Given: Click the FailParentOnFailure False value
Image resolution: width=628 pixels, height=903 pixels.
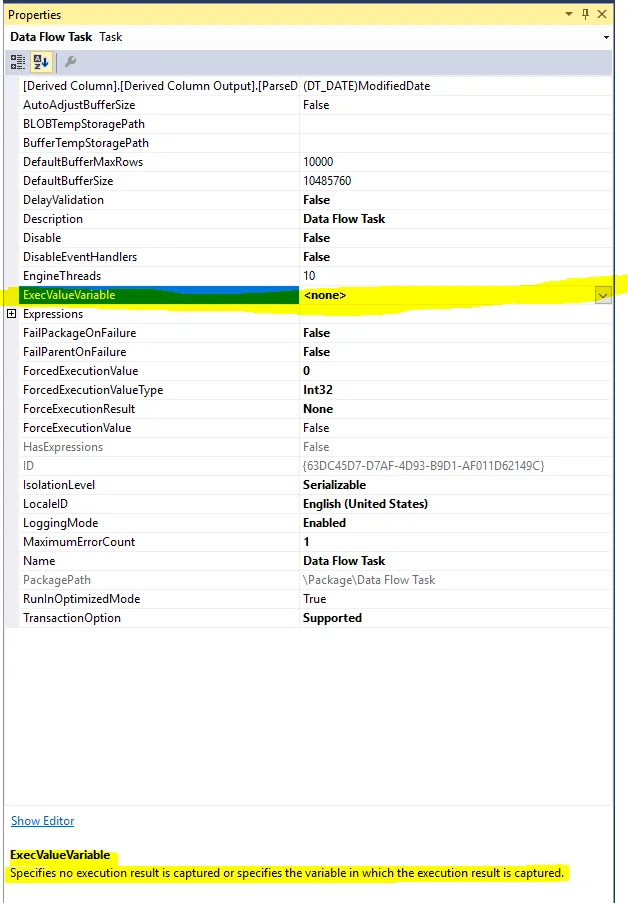Looking at the screenshot, I should 316,352.
